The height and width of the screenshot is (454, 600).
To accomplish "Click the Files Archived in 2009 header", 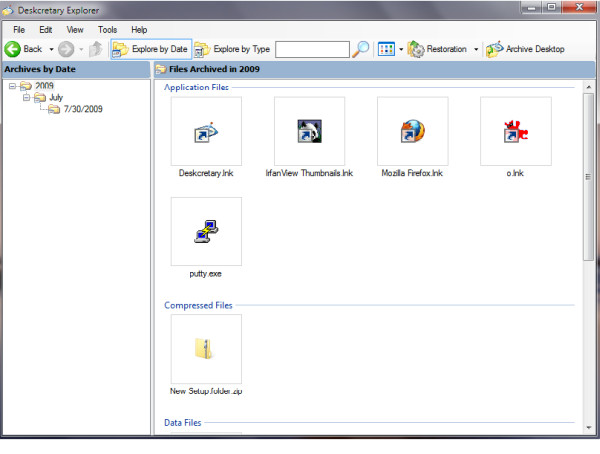I will coord(374,69).
